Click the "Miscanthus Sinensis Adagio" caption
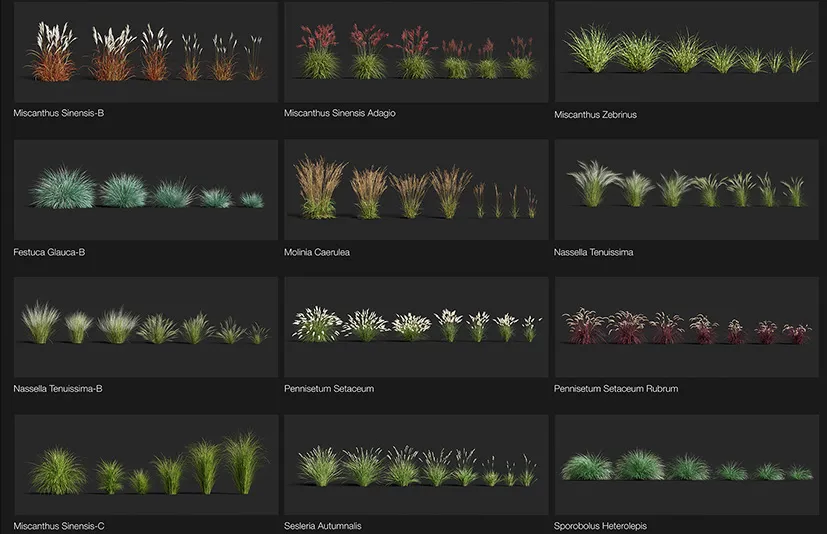 pos(340,113)
